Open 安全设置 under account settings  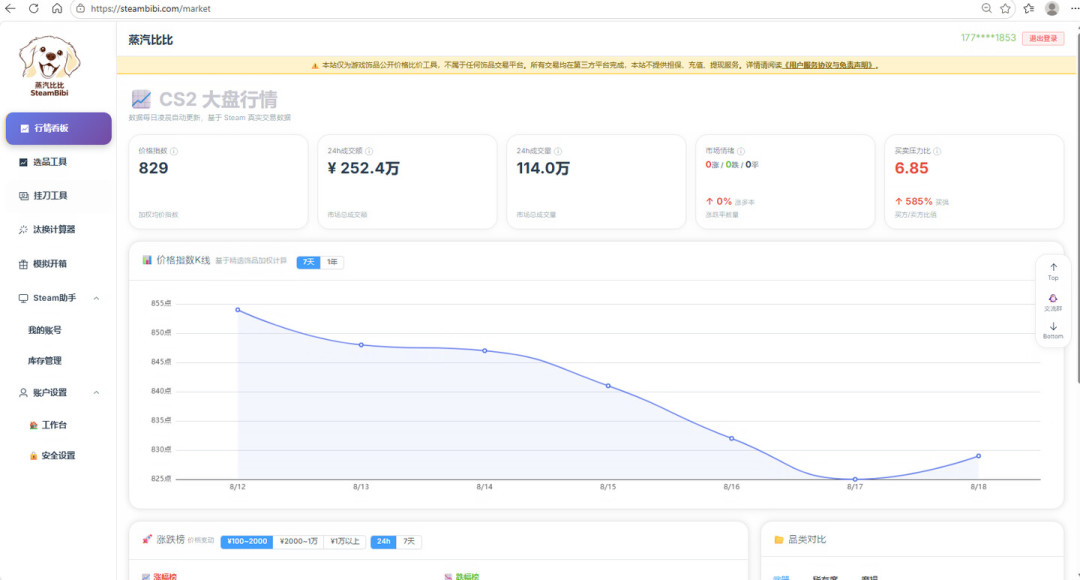[x=52, y=455]
